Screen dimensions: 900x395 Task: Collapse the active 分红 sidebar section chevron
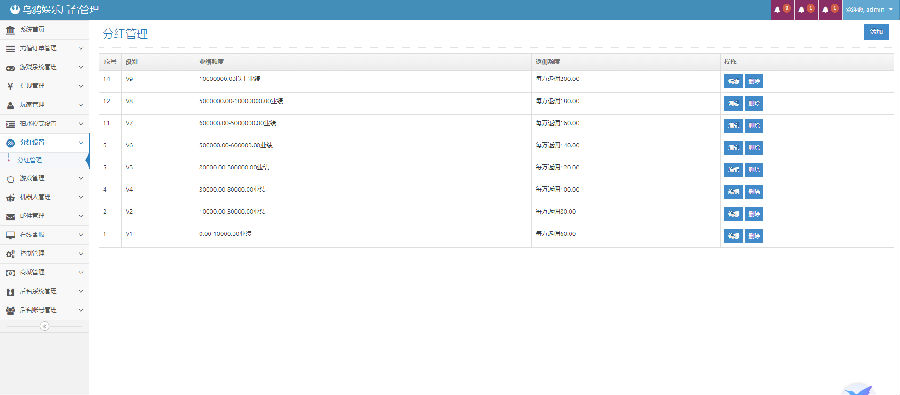(81, 142)
